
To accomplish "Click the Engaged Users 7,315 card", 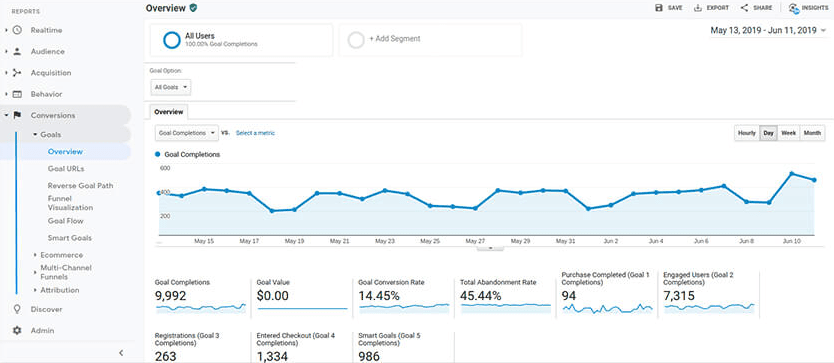I will click(710, 293).
